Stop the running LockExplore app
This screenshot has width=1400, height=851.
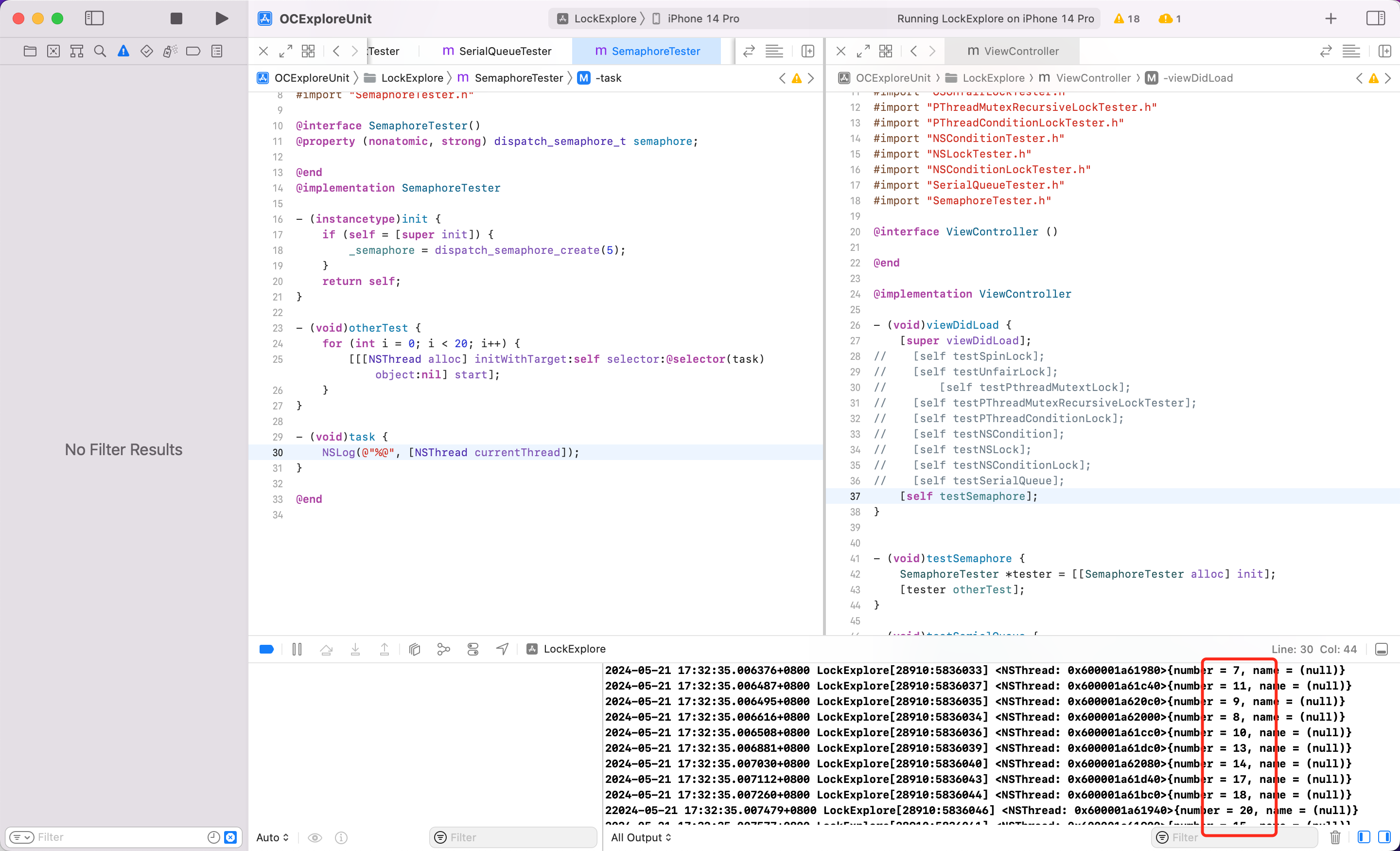(176, 19)
